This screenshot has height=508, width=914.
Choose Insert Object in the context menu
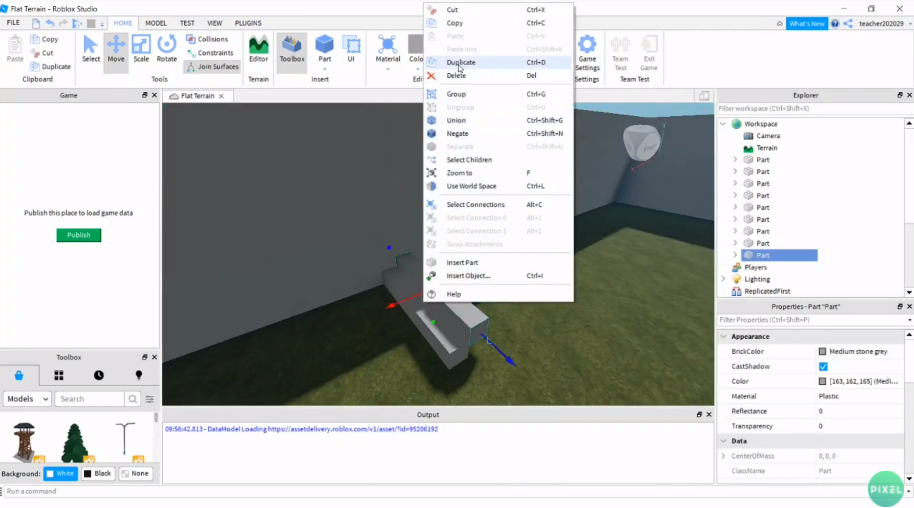[498, 276]
